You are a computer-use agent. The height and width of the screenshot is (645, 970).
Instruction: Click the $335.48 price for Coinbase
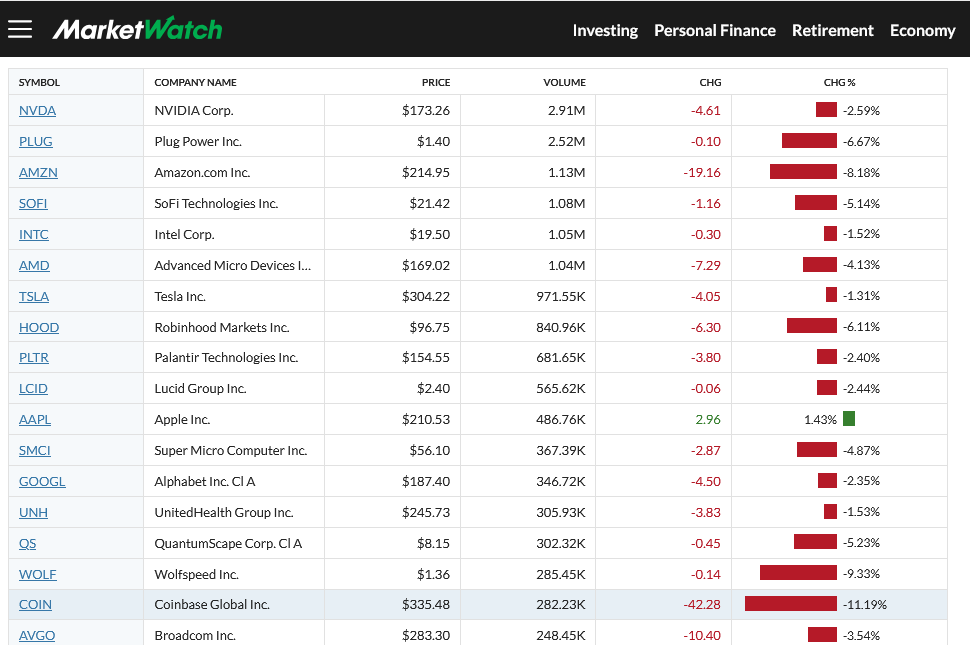pyautogui.click(x=426, y=604)
